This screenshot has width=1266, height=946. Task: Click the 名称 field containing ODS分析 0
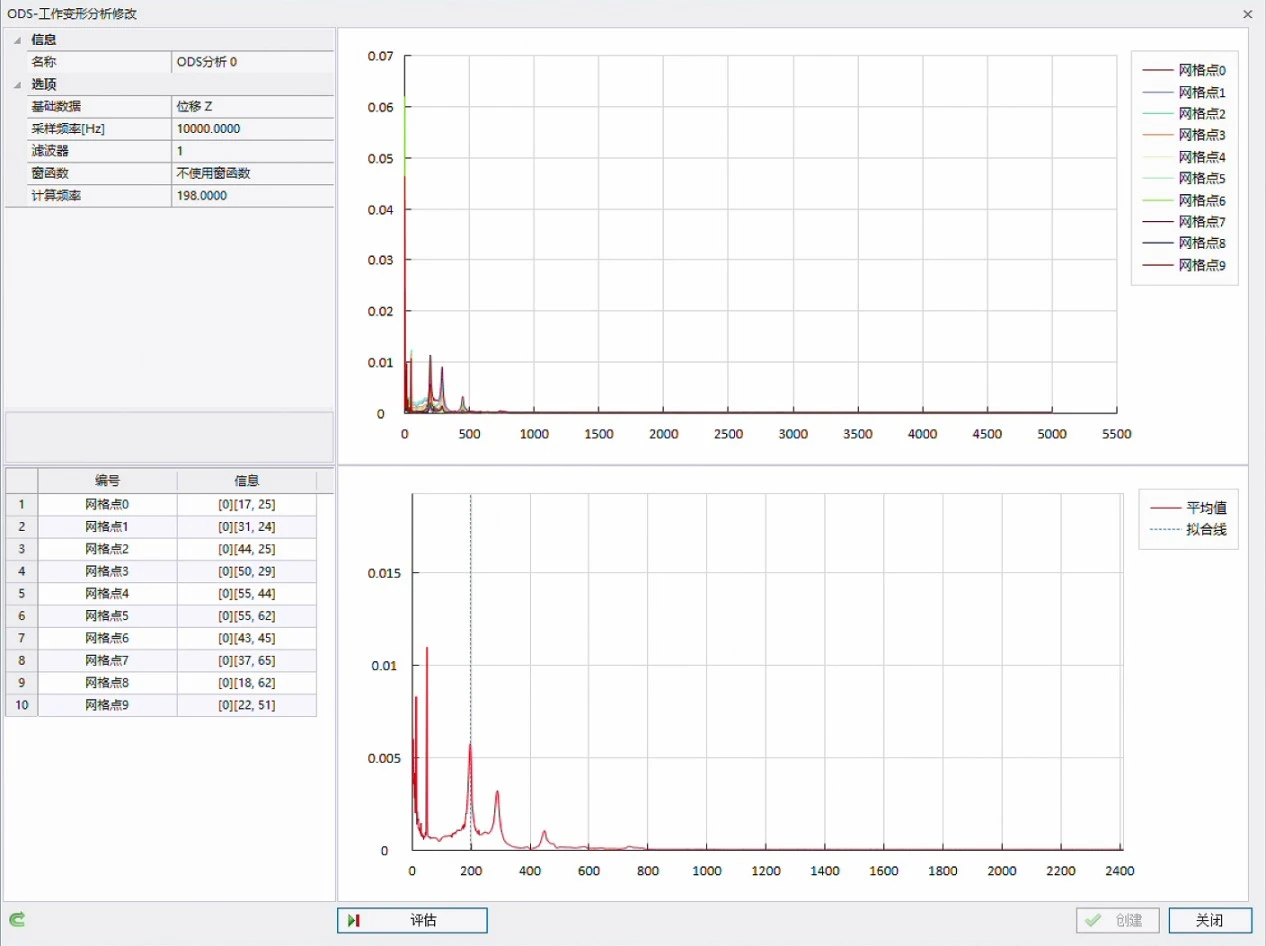[x=252, y=62]
